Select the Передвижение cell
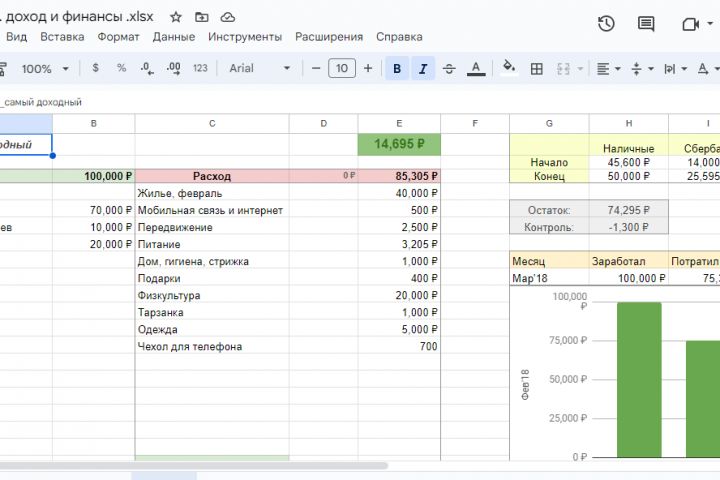The width and height of the screenshot is (720, 480). coord(212,227)
